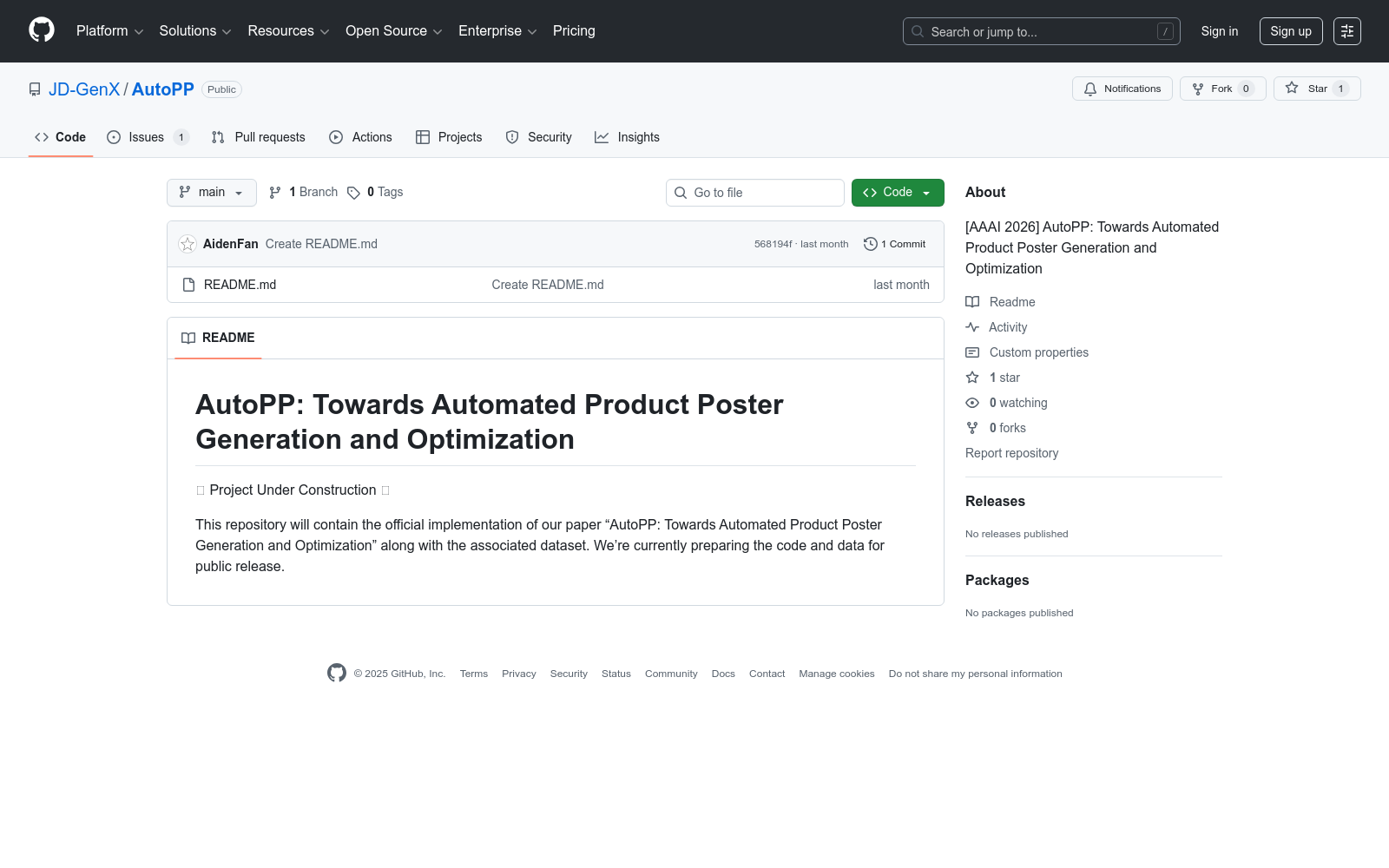Switch to the Insights tab
This screenshot has height=868, width=1389.
point(627,137)
